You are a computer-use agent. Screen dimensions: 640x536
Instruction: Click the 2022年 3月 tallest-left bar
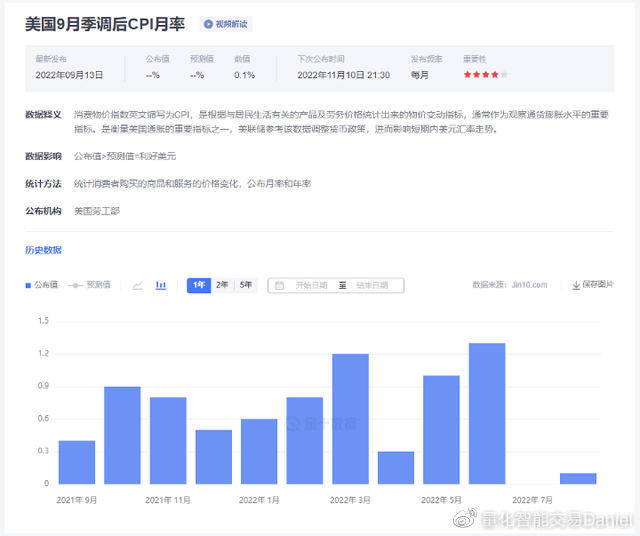pos(350,419)
